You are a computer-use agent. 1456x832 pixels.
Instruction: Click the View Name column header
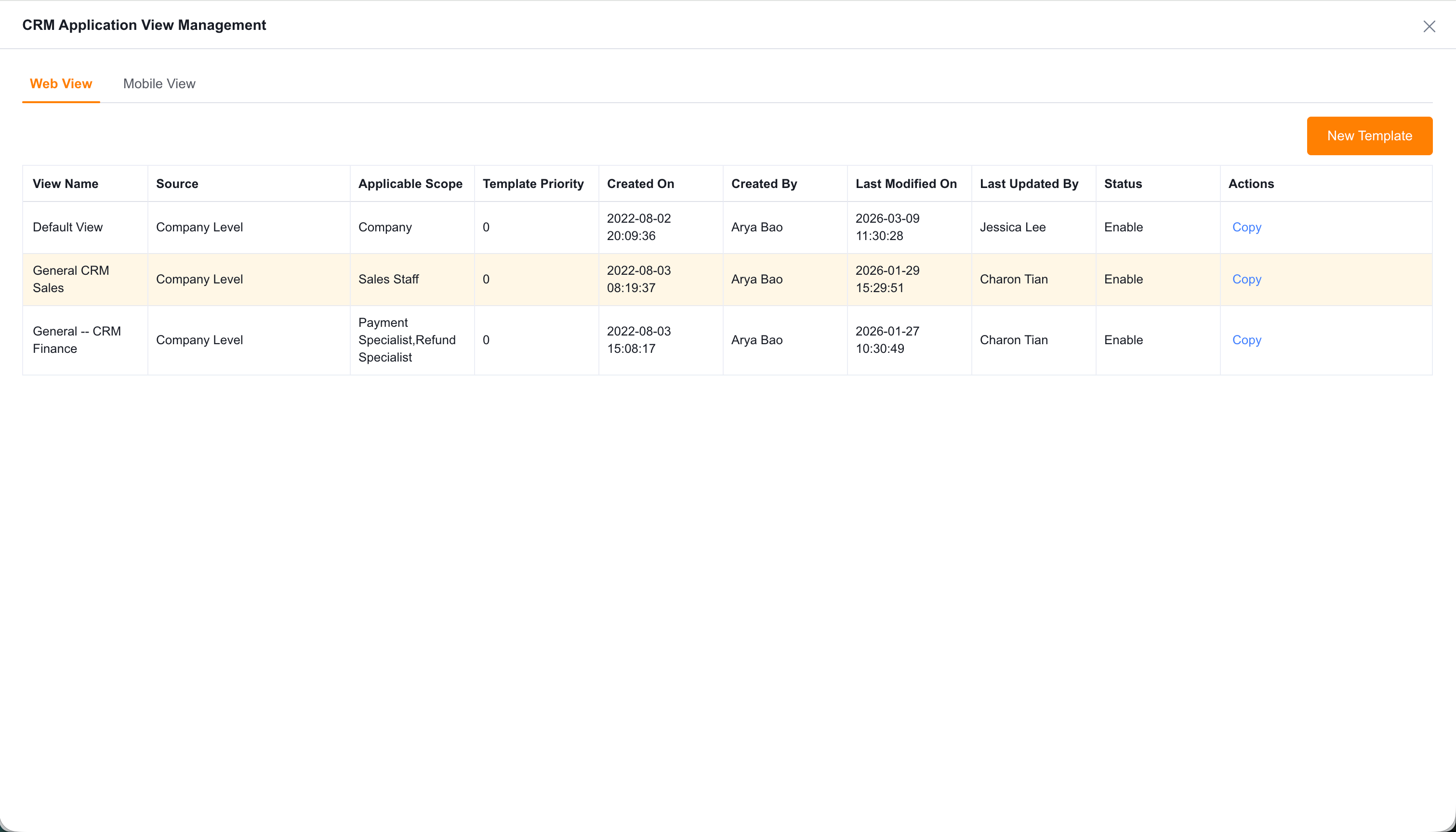coord(85,184)
